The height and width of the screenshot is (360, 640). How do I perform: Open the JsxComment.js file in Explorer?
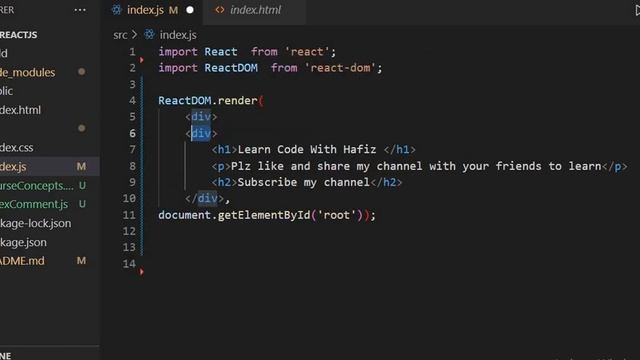tap(34, 204)
